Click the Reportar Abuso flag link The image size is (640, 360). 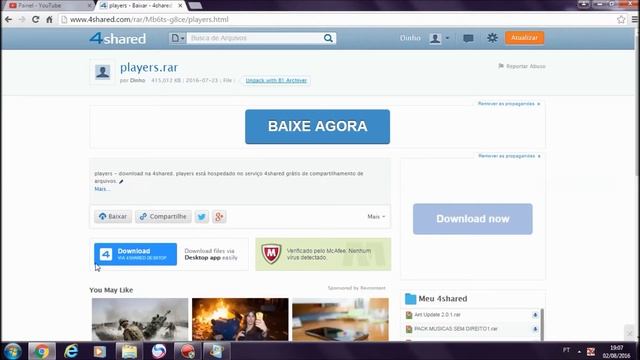click(x=522, y=66)
